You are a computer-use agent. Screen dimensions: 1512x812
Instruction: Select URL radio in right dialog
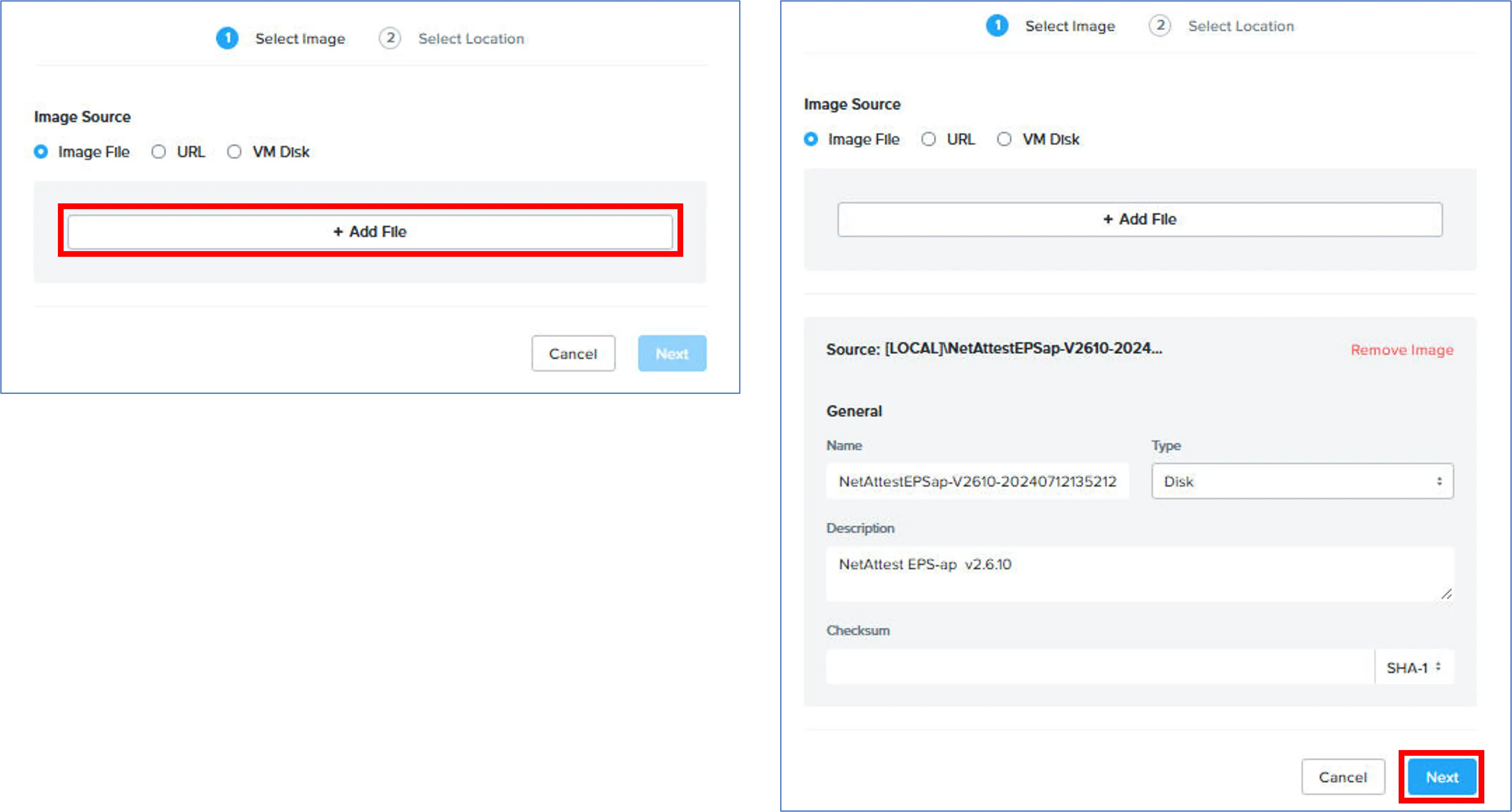(x=929, y=139)
